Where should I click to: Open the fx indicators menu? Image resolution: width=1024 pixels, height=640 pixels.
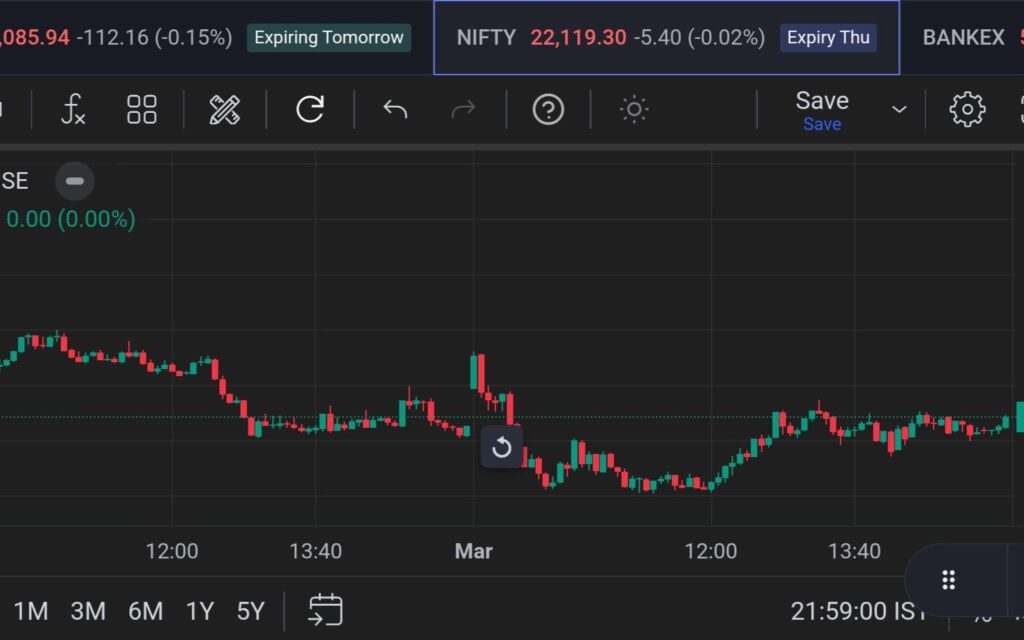pyautogui.click(x=73, y=109)
